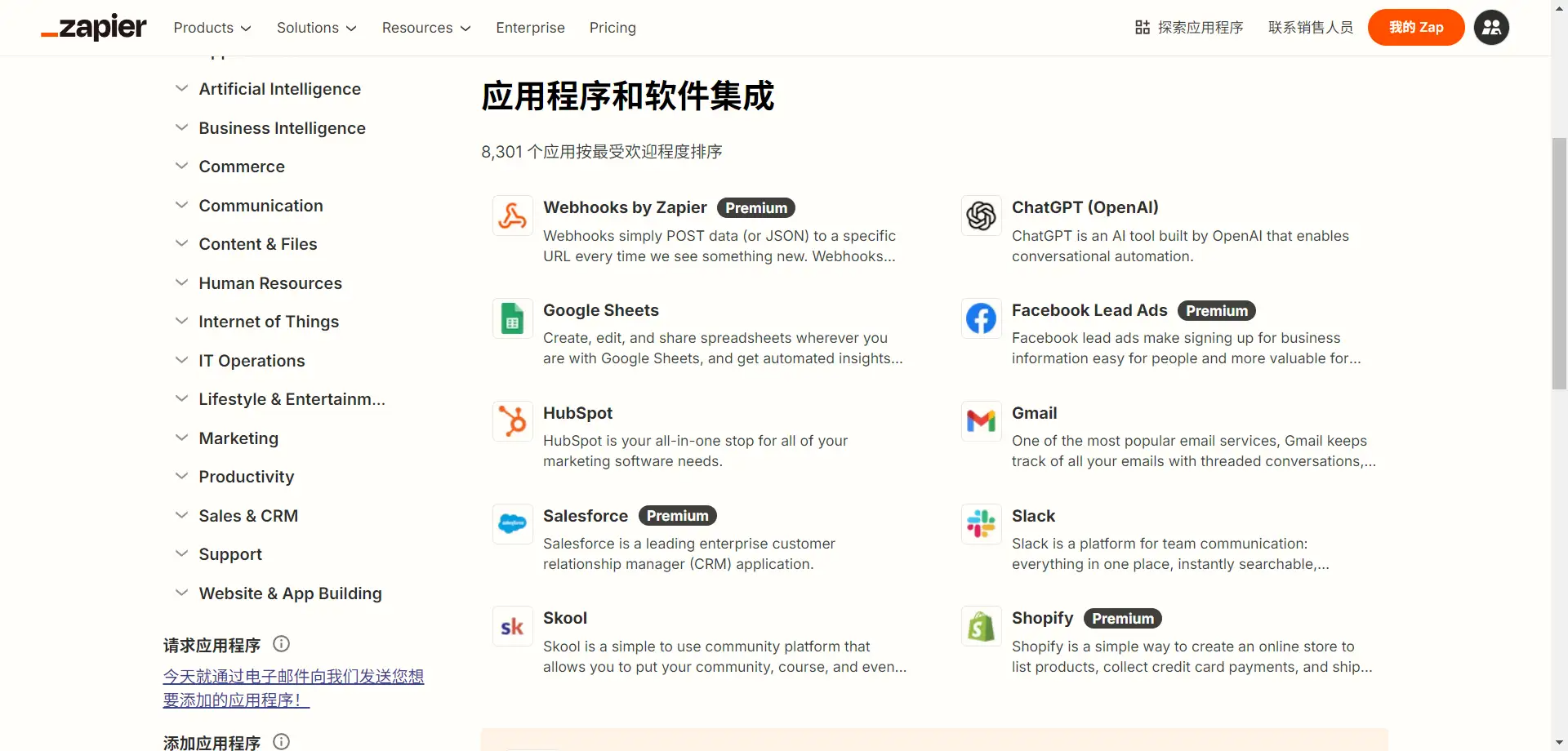Open the Gmail app icon
Viewport: 1568px width, 751px height.
(982, 421)
